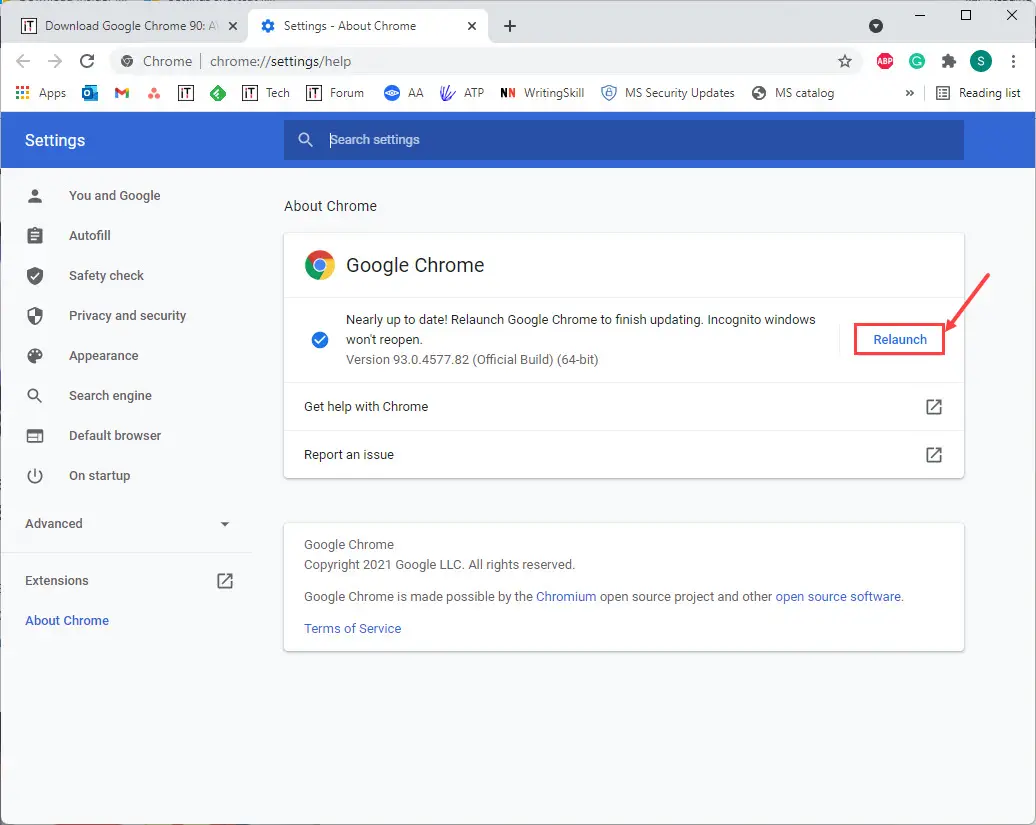Follow the open source software link

click(x=838, y=596)
